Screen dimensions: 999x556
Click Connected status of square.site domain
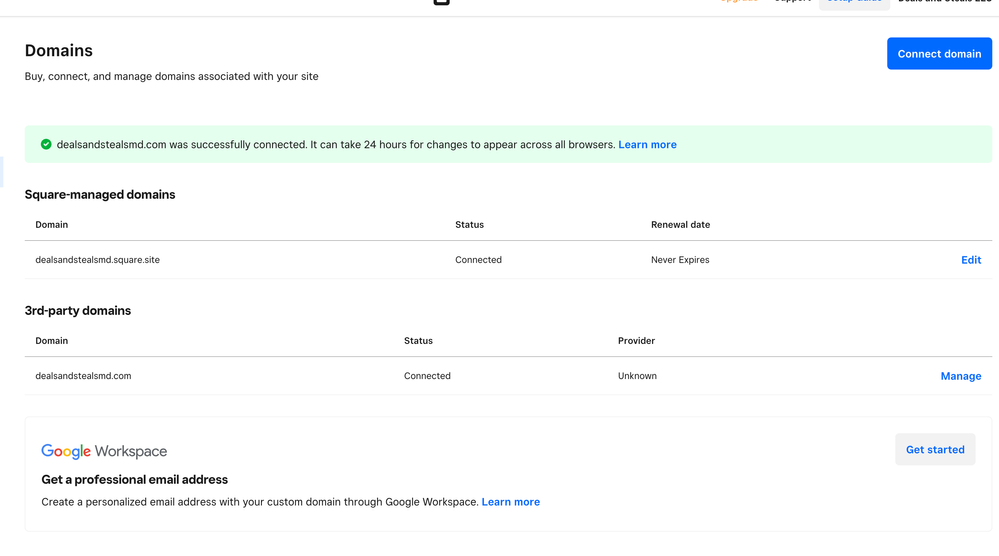pos(478,260)
